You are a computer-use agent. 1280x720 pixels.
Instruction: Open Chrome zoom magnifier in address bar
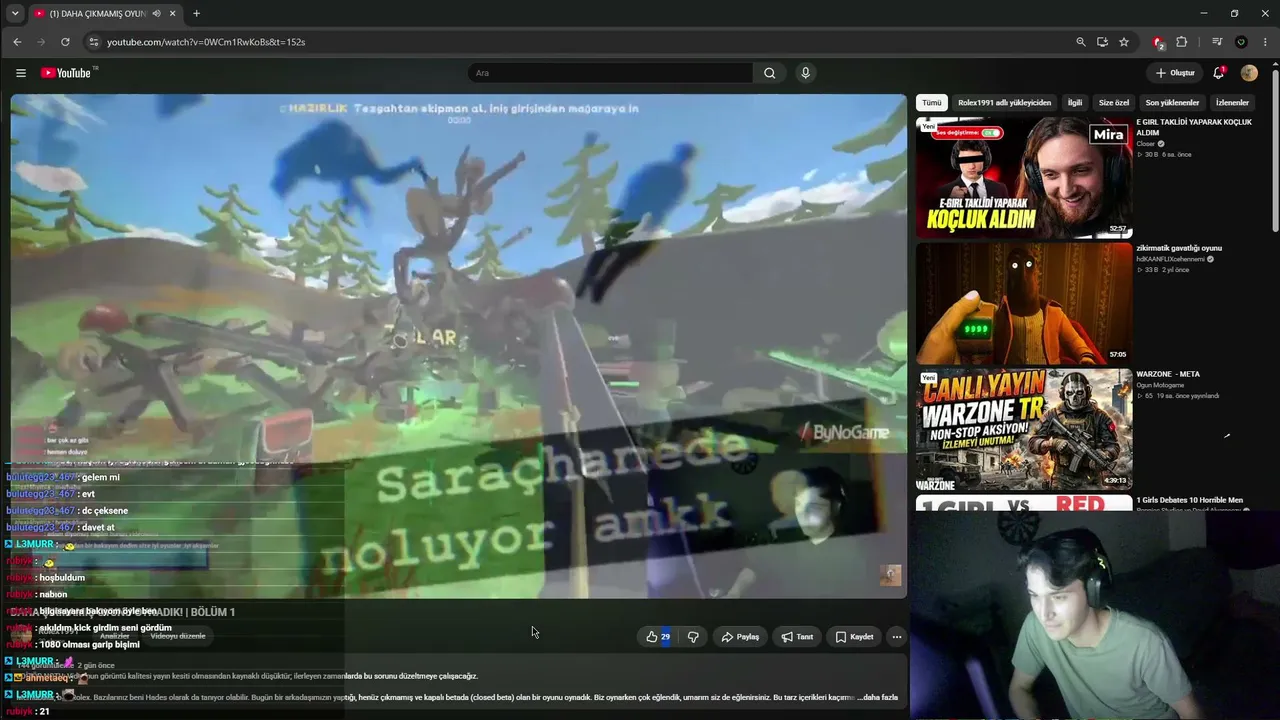[1080, 42]
